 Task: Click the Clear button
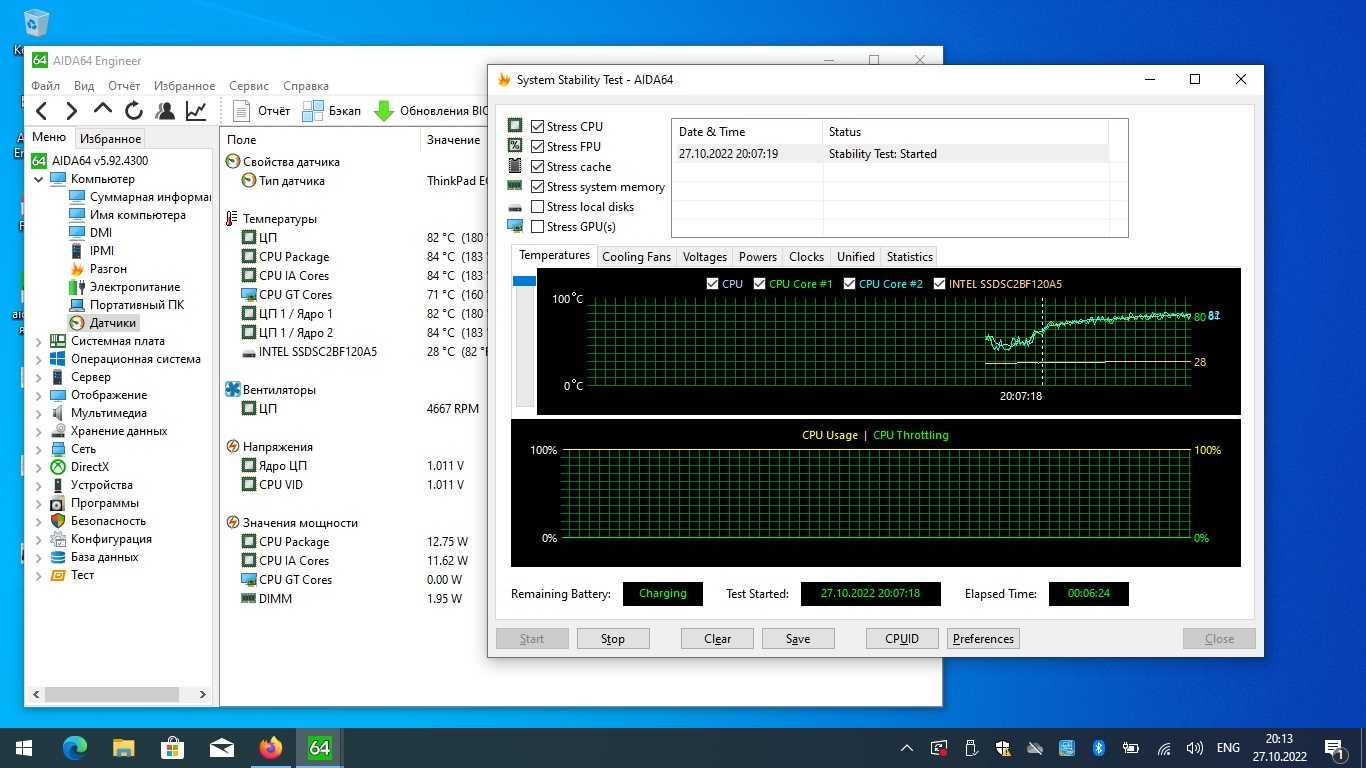click(717, 639)
